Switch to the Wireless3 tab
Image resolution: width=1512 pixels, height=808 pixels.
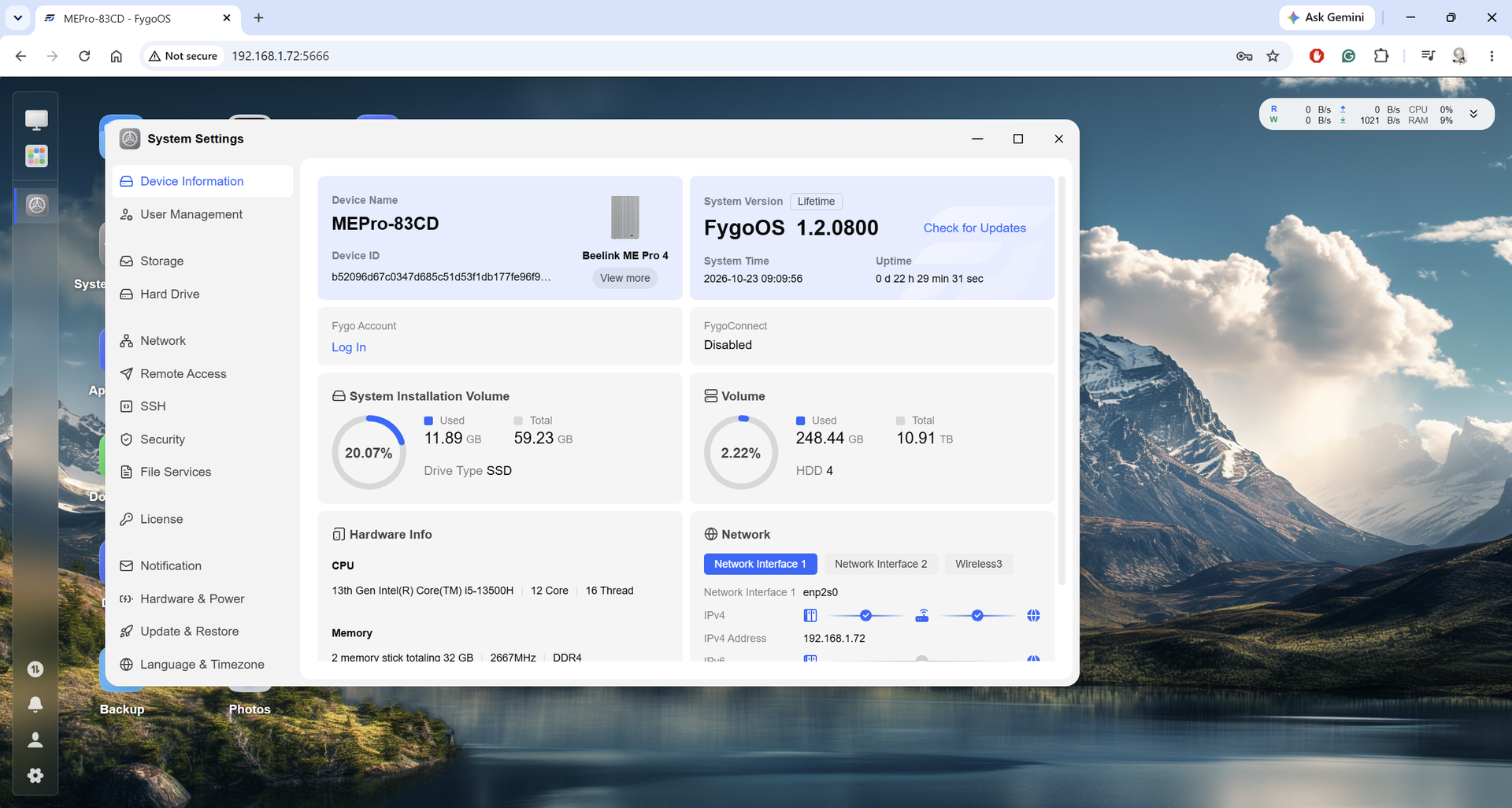(978, 564)
